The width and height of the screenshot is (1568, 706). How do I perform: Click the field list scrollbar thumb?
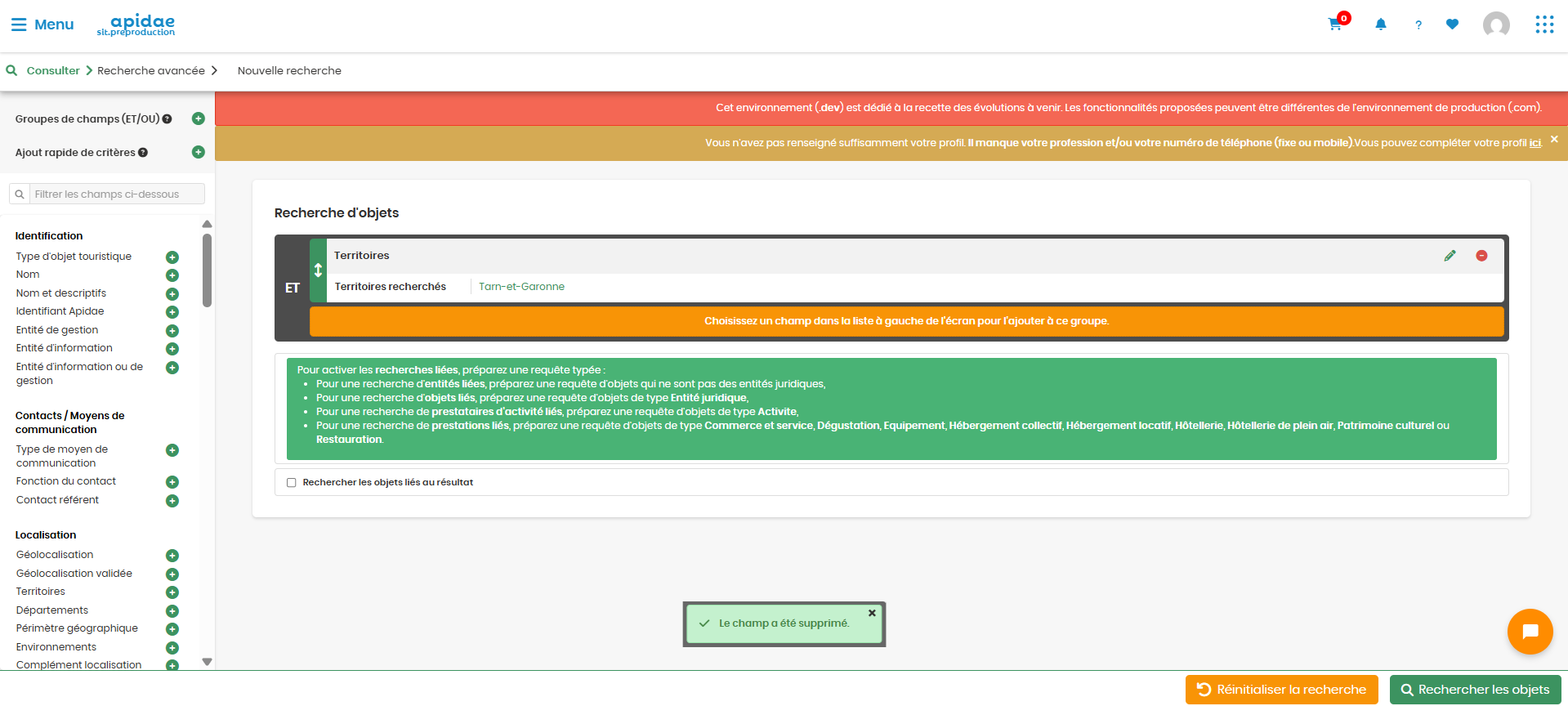click(207, 270)
